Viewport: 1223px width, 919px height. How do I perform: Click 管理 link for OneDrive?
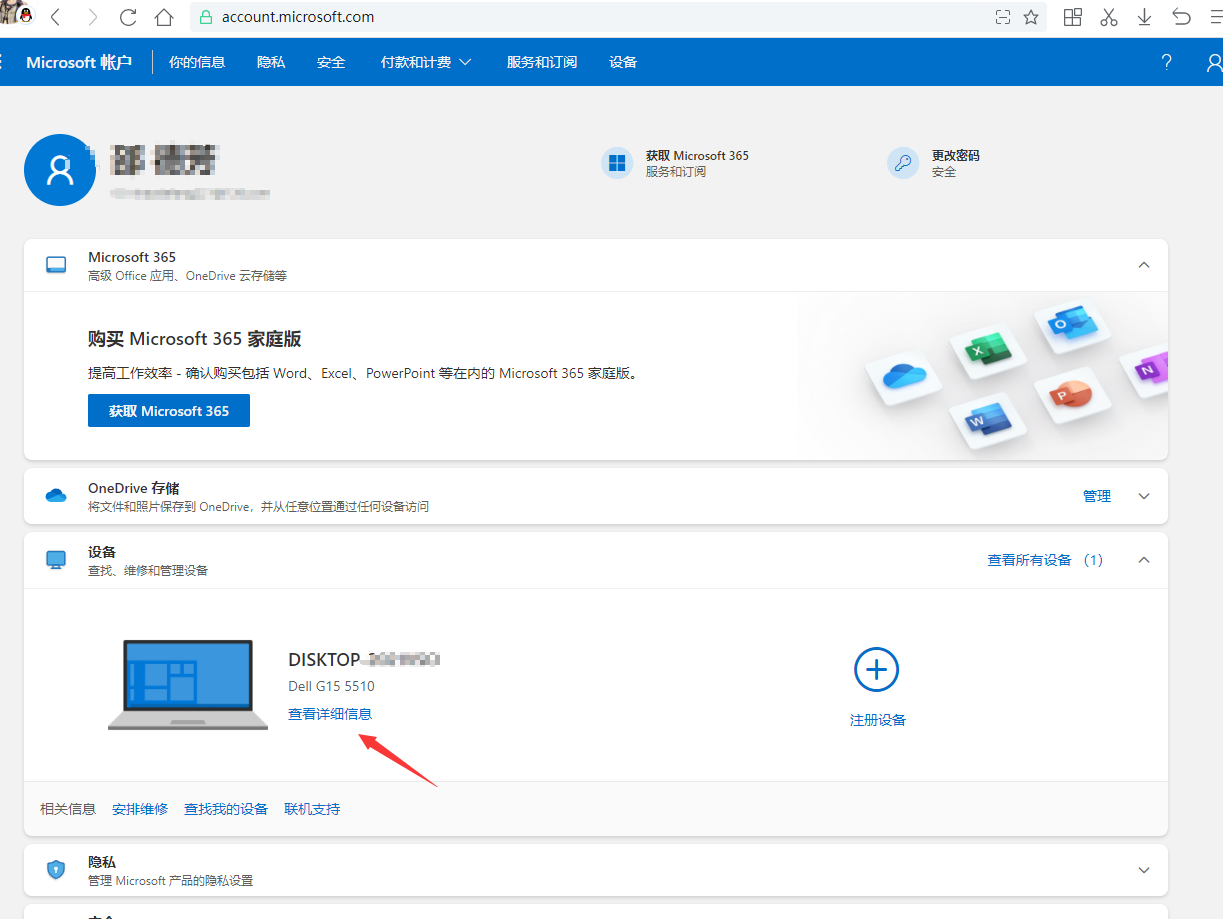pos(1097,496)
